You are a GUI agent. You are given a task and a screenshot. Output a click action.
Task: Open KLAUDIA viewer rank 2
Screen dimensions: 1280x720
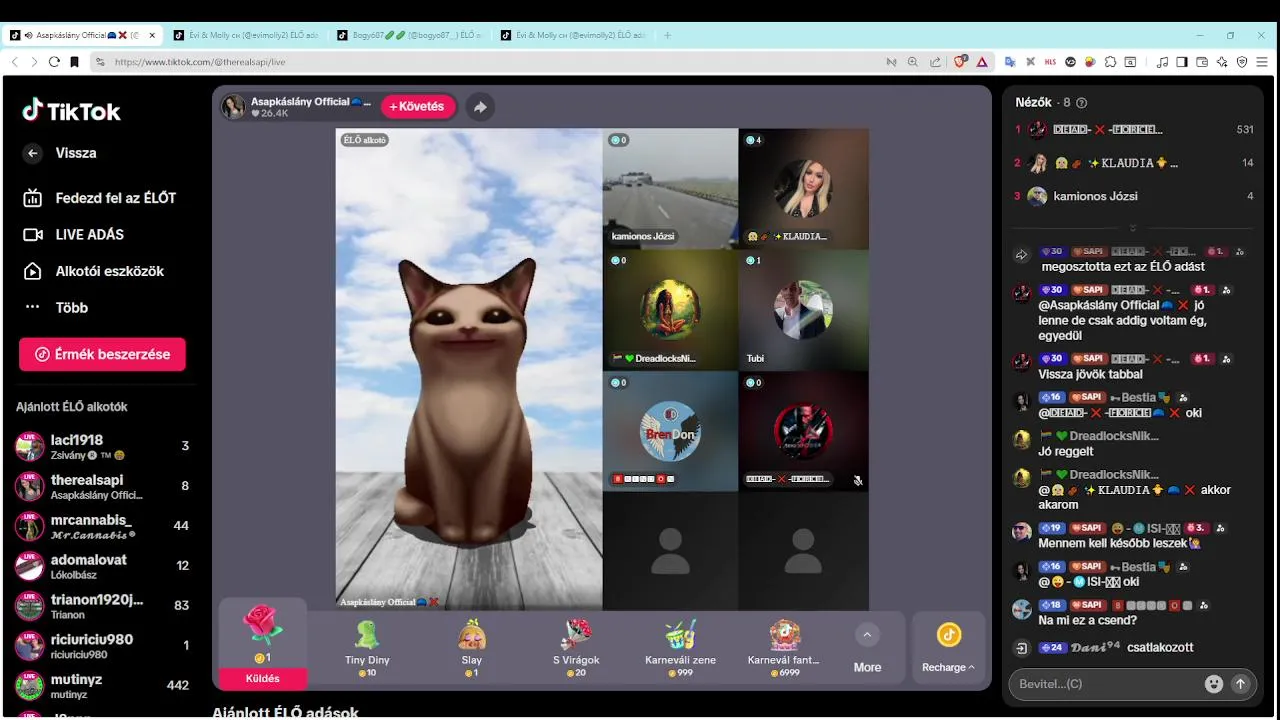1133,163
